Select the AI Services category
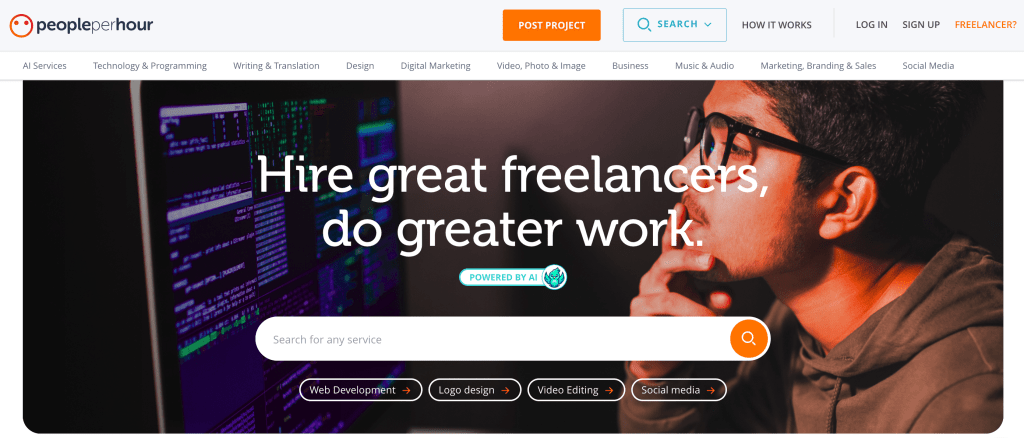 [44, 66]
